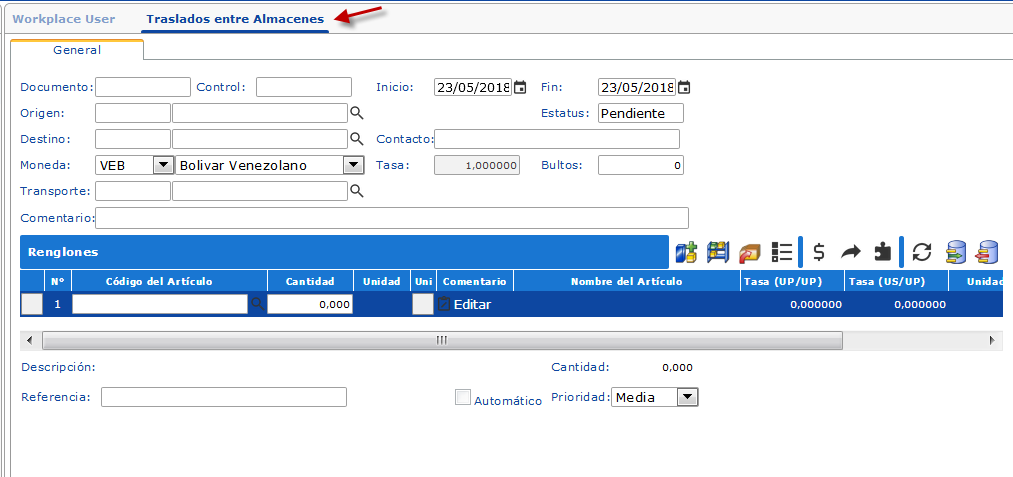Click the horizontal scrollbar thumb

click(442, 340)
